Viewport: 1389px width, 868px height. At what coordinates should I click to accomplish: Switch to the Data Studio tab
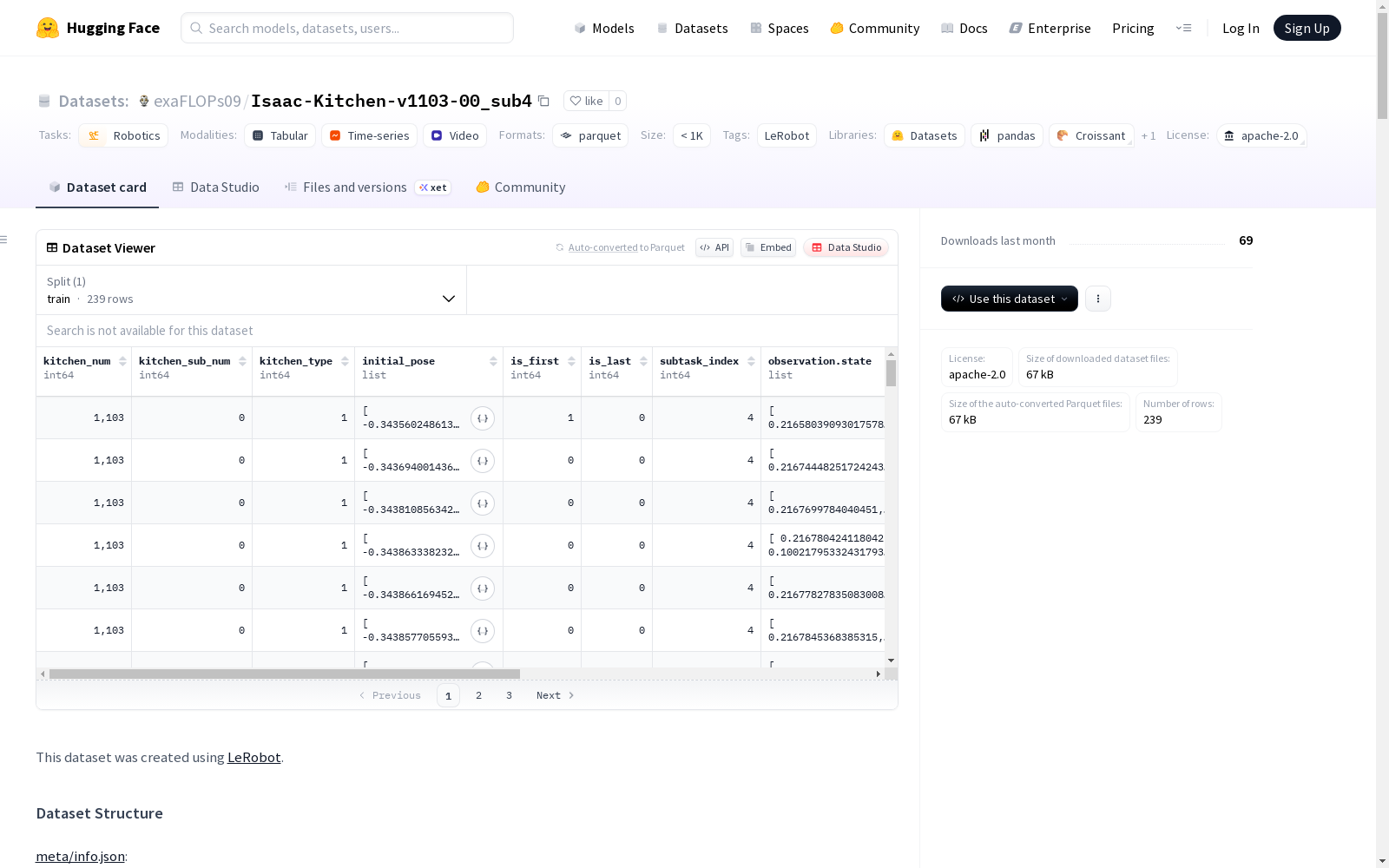pos(215,187)
